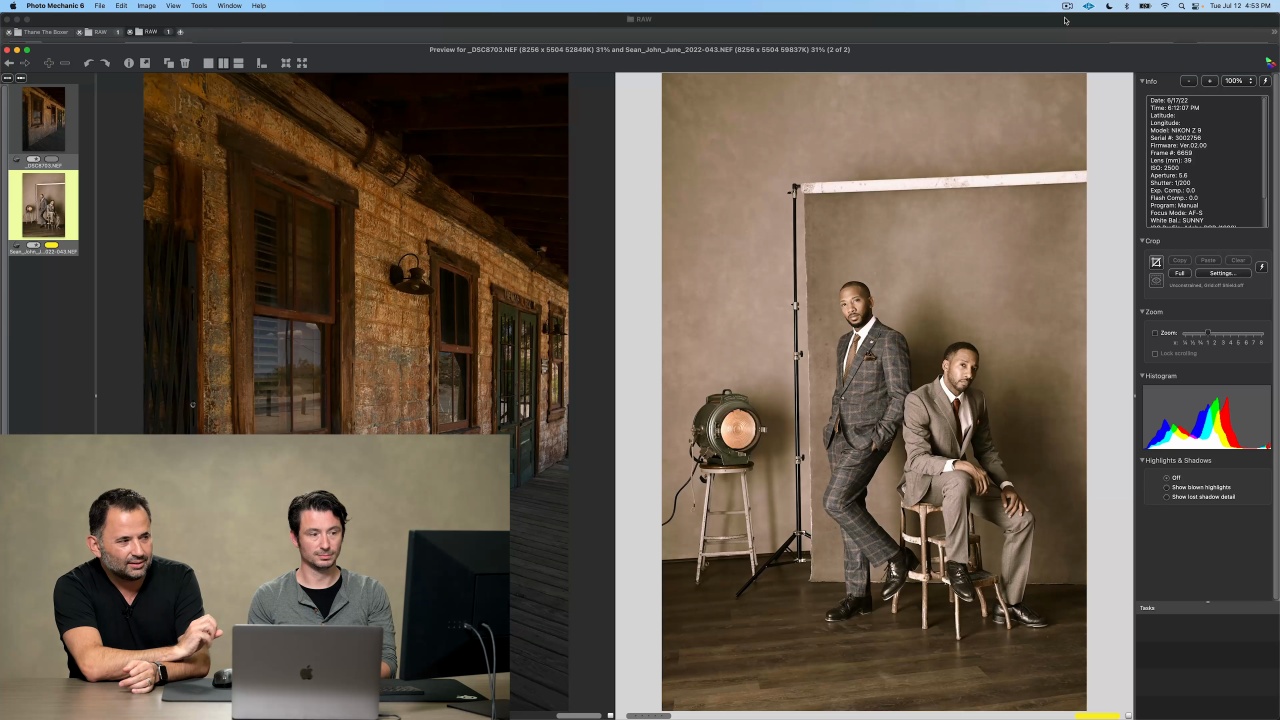Select Show blown highlights option
1280x720 pixels.
1167,487
